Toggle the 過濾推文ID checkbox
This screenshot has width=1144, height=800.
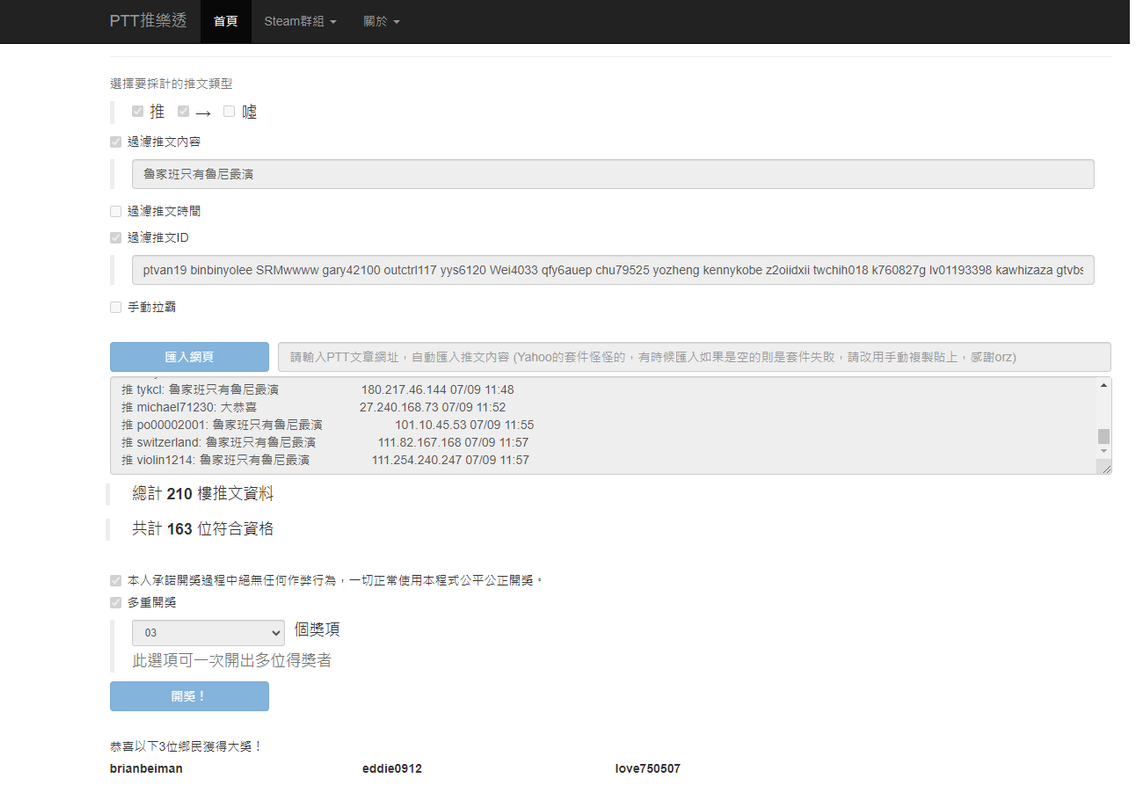[x=115, y=238]
